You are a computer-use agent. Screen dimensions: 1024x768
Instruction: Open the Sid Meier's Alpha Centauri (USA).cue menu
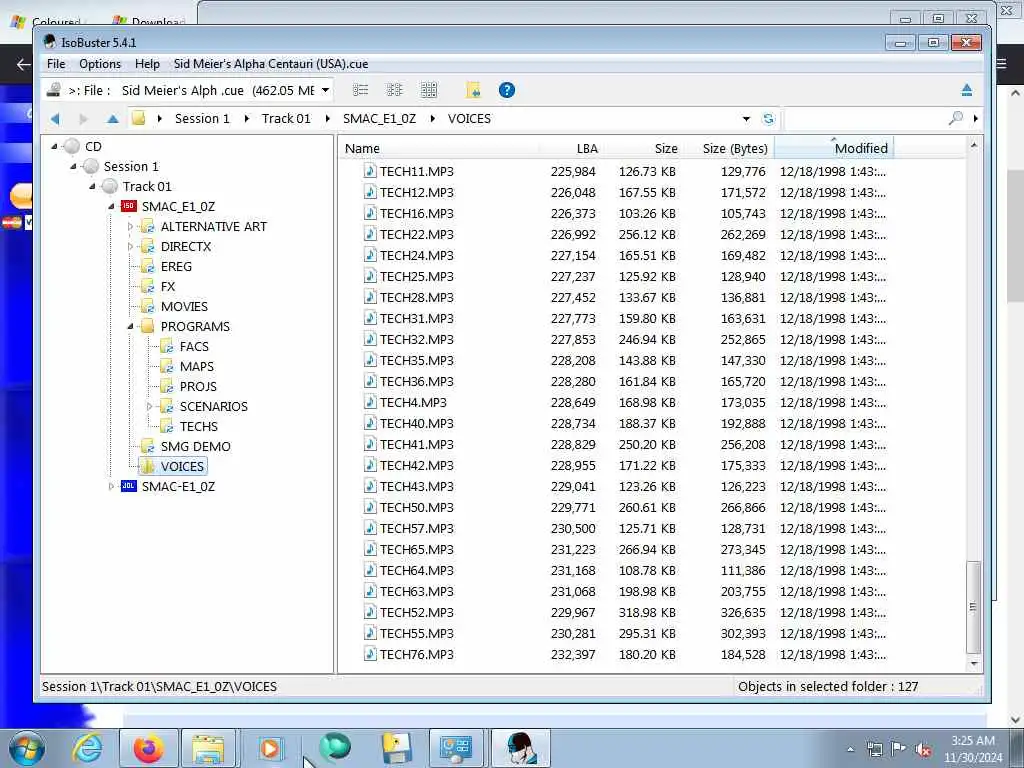coord(271,64)
